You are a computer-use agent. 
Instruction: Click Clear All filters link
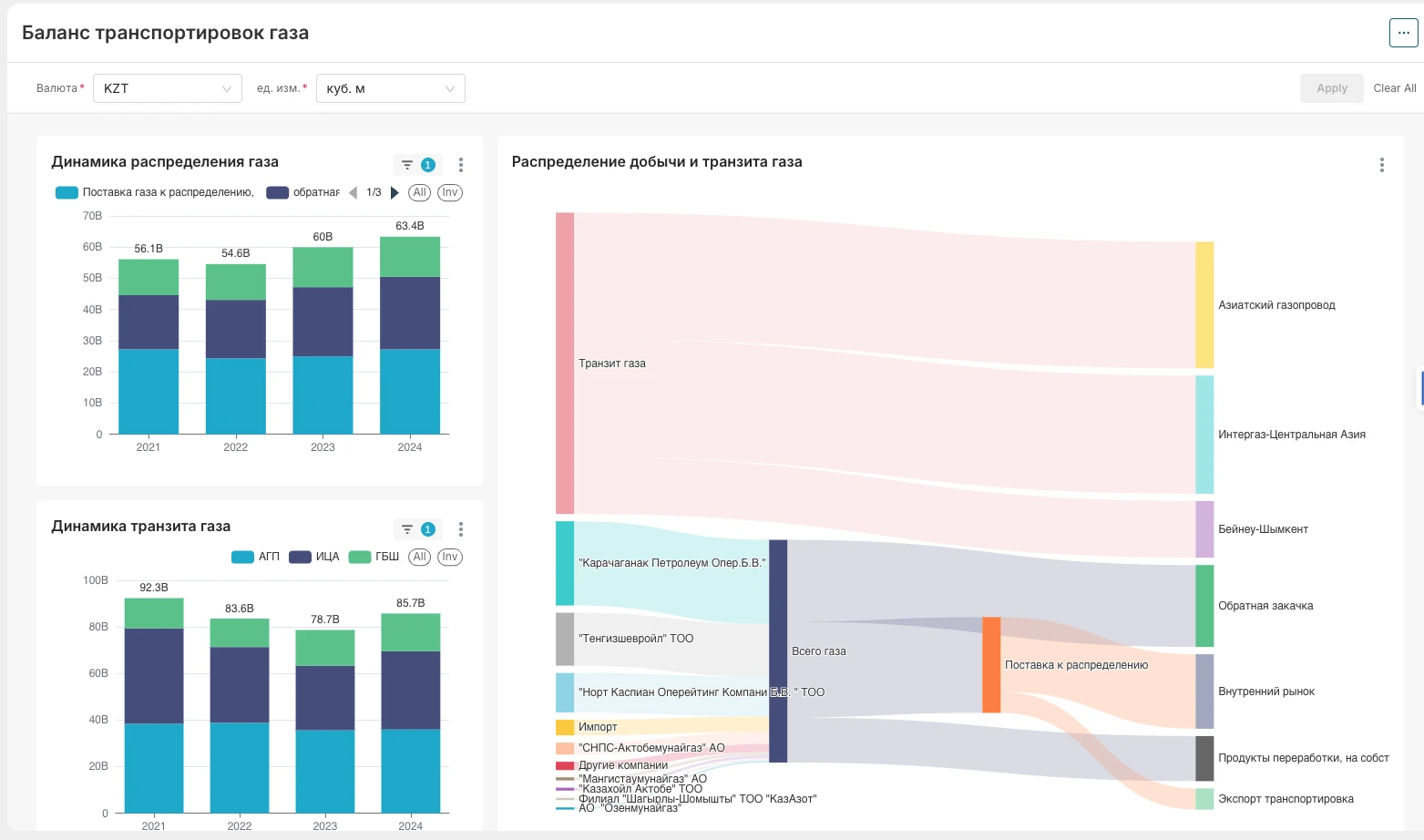tap(1394, 88)
